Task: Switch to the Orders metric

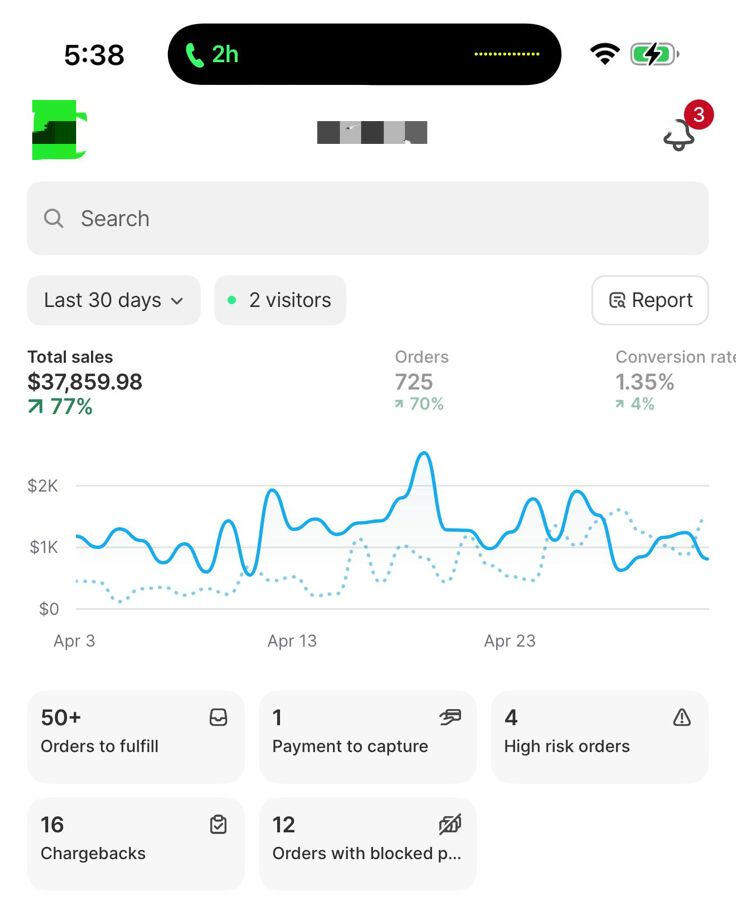Action: click(x=420, y=381)
